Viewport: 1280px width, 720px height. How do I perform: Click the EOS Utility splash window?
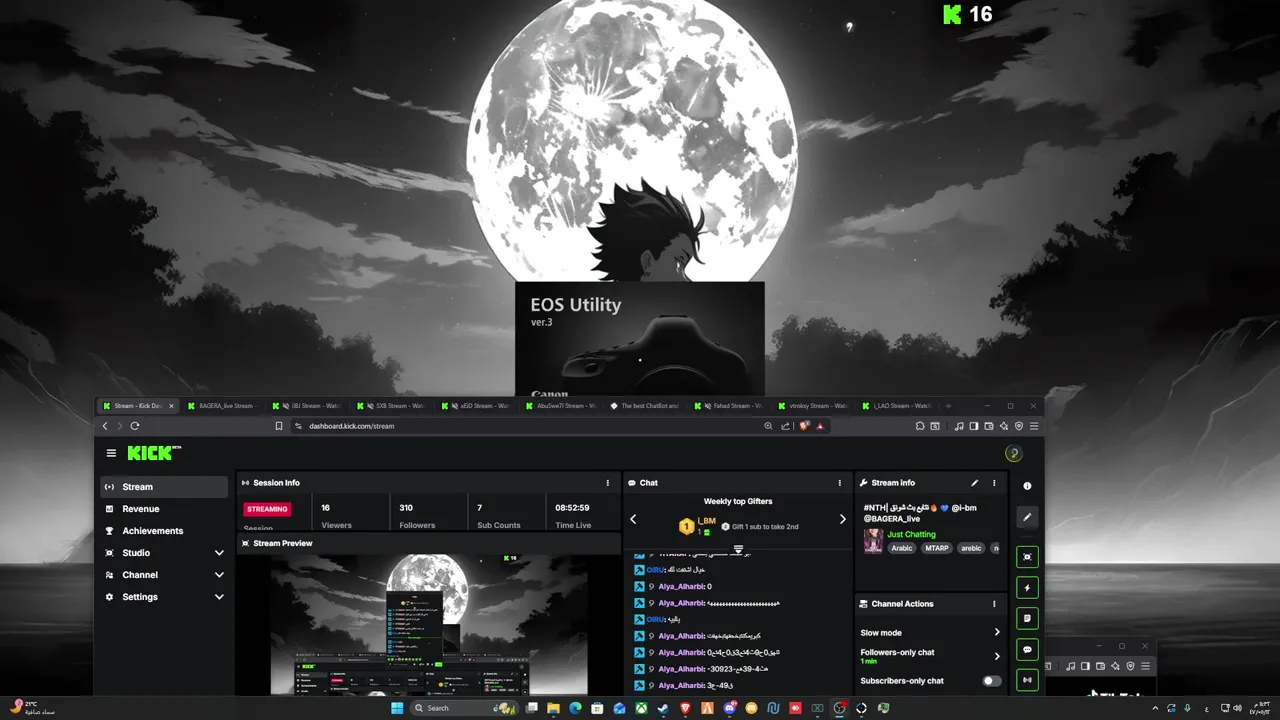coord(640,338)
